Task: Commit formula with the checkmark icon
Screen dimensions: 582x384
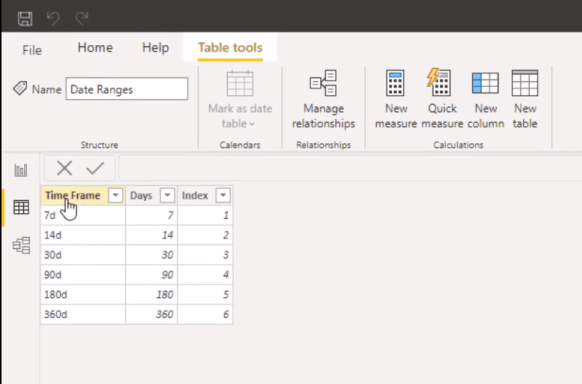Action: 95,168
